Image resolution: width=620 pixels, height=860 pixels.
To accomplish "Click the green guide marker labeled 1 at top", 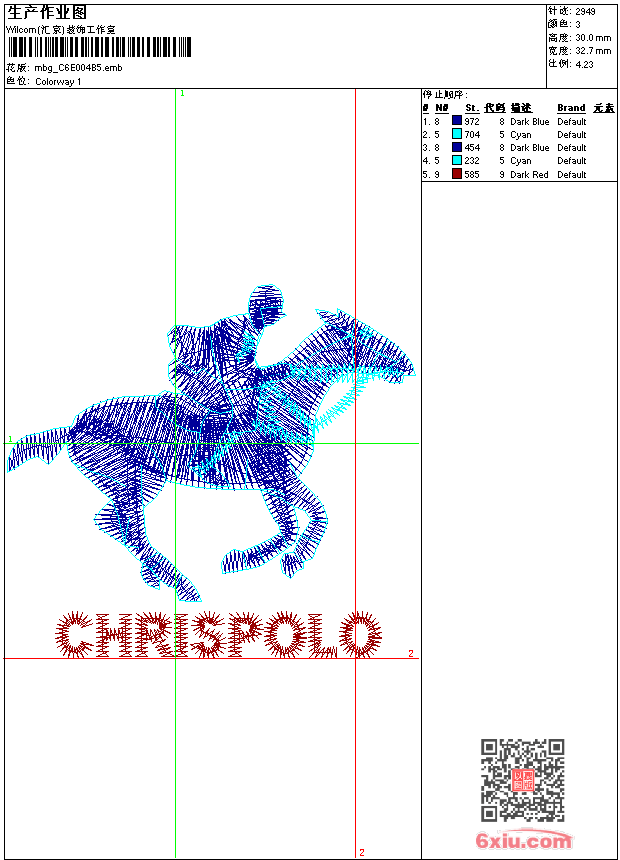I will (x=182, y=94).
